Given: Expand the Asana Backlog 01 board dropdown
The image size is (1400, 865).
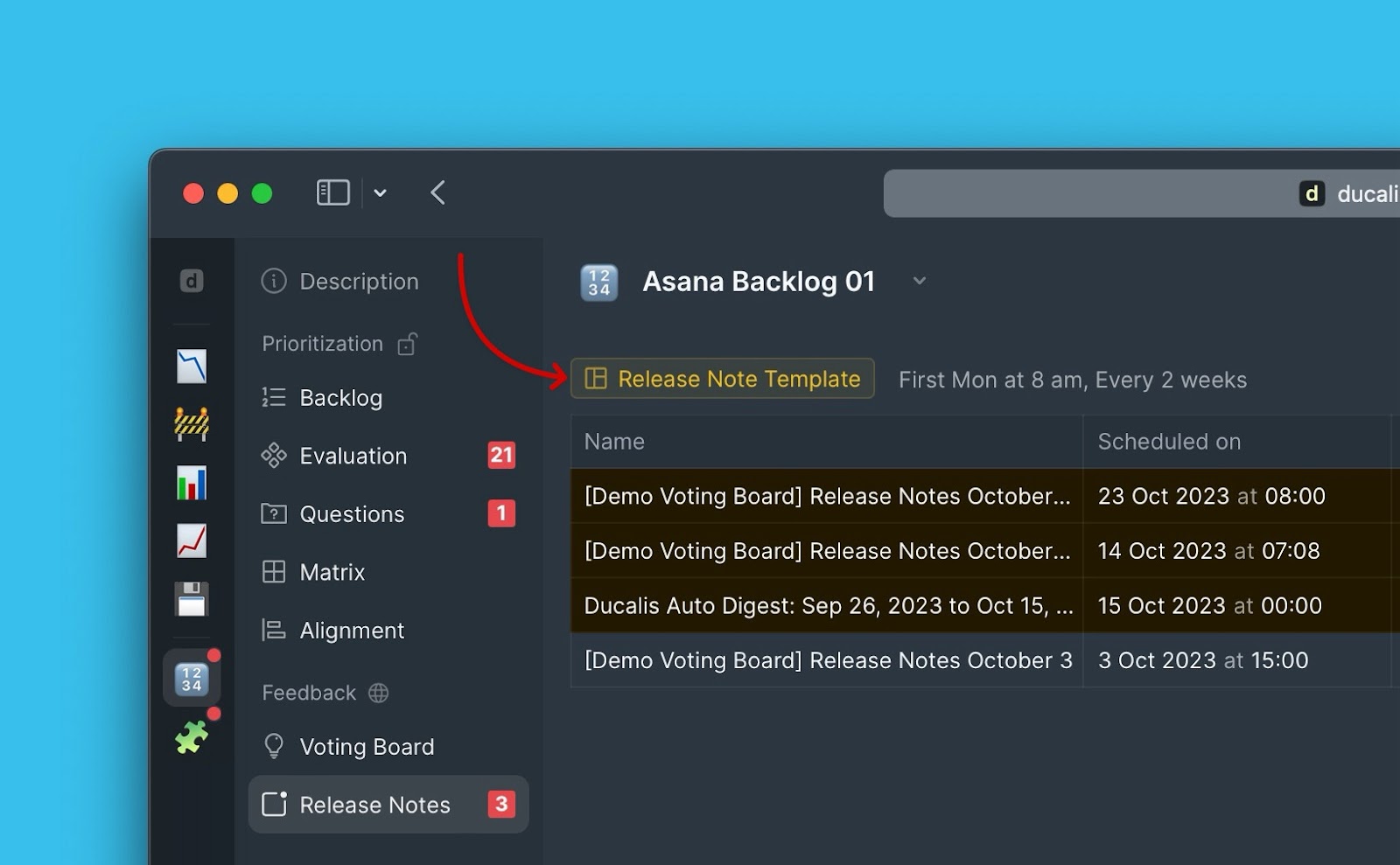Looking at the screenshot, I should point(919,281).
